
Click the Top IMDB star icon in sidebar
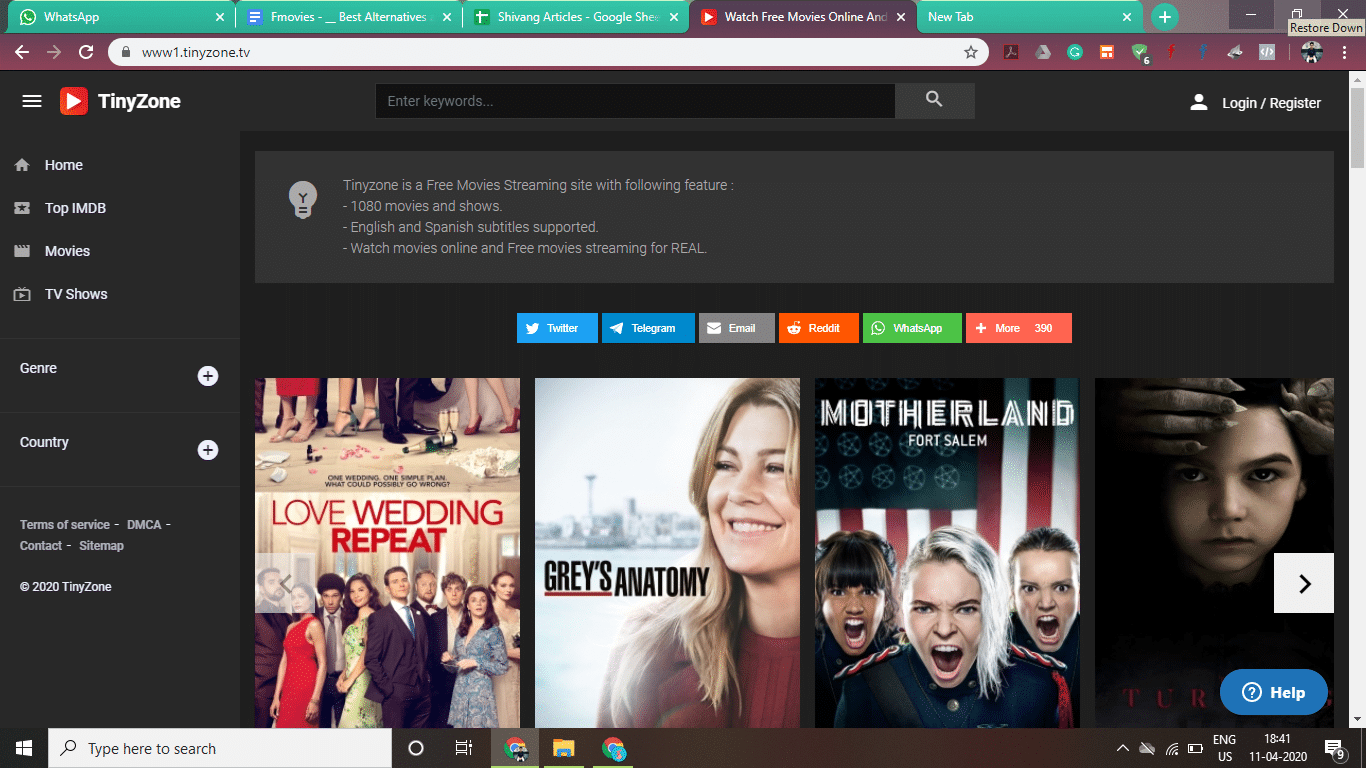tap(22, 208)
